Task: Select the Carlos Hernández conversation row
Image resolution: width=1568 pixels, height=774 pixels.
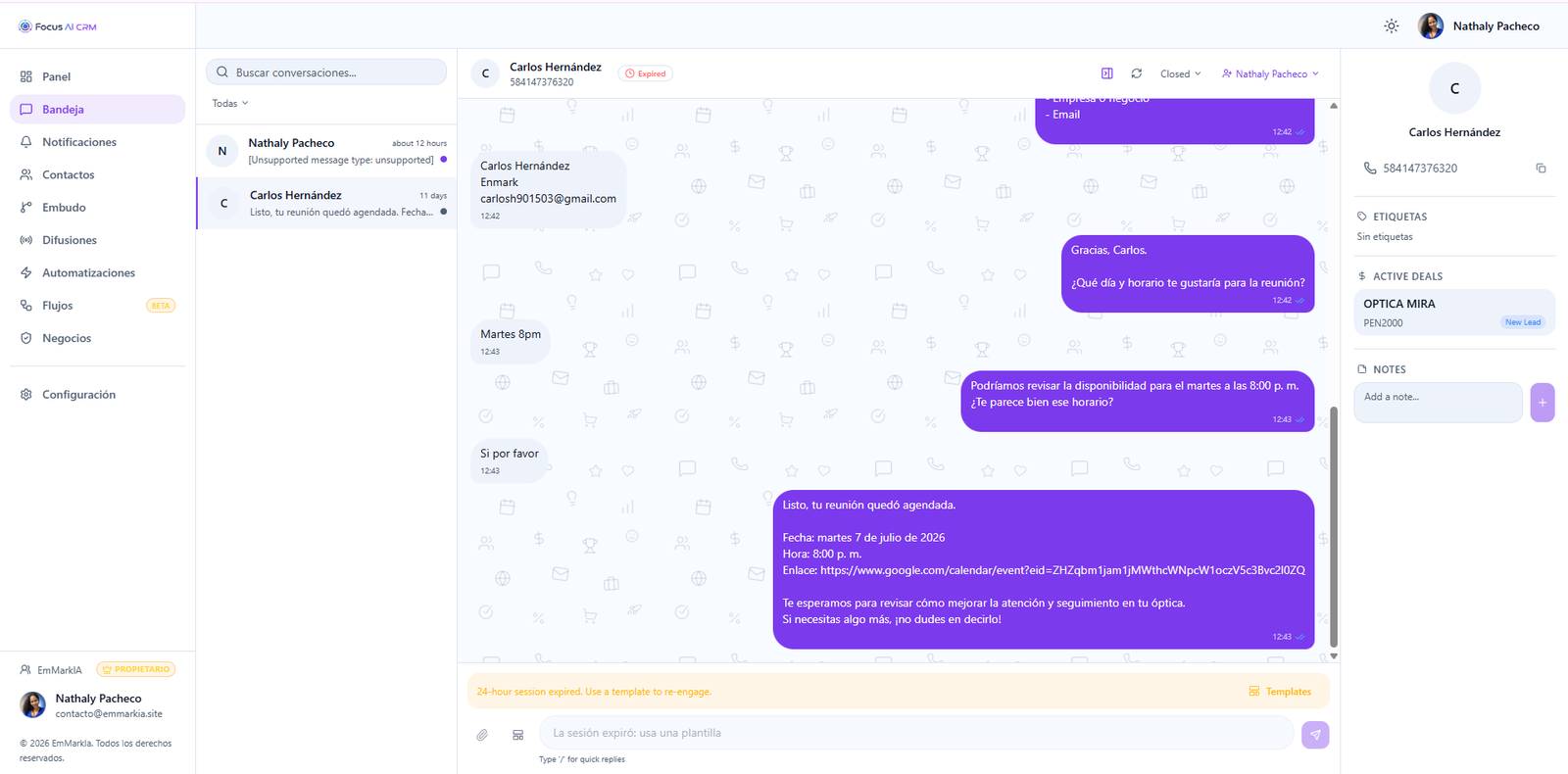Action: (326, 203)
